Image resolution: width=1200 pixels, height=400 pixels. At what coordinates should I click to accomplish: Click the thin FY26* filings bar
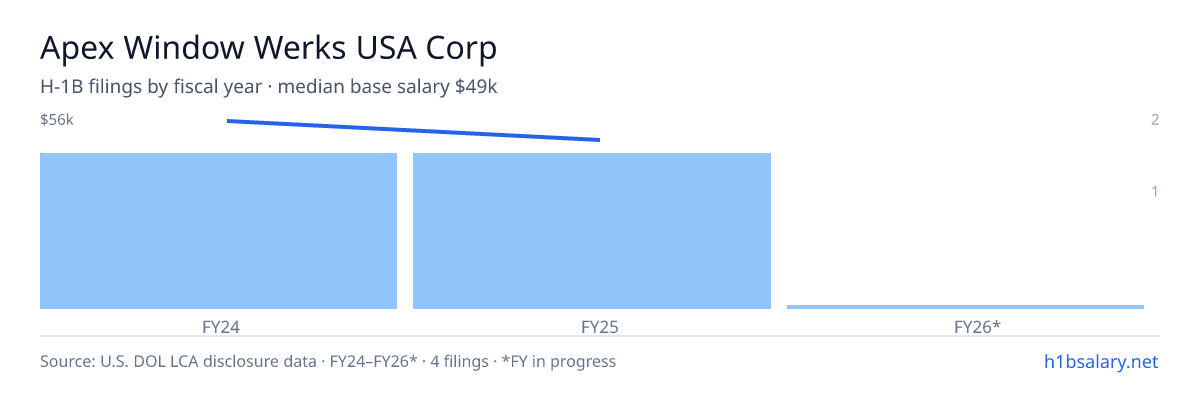click(965, 307)
